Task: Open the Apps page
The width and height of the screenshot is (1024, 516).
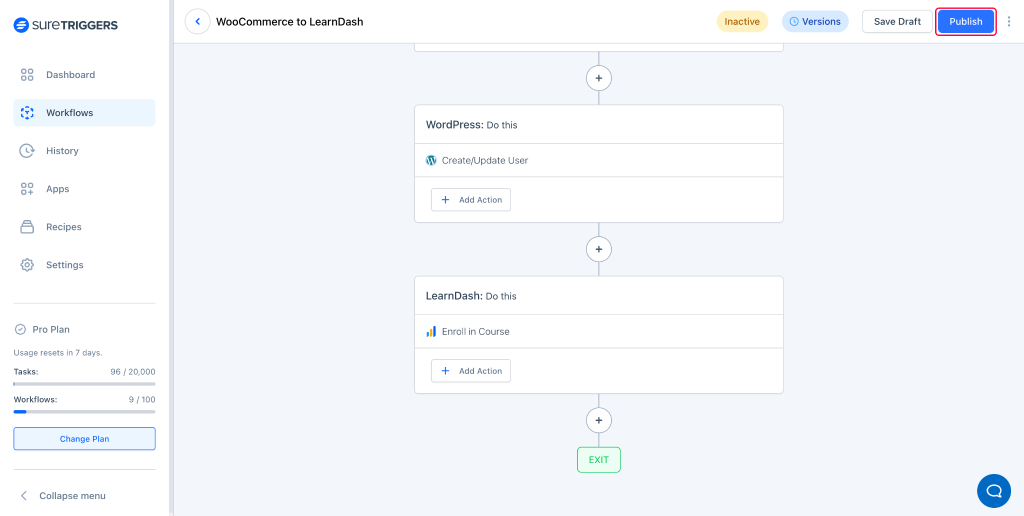Action: click(84, 189)
